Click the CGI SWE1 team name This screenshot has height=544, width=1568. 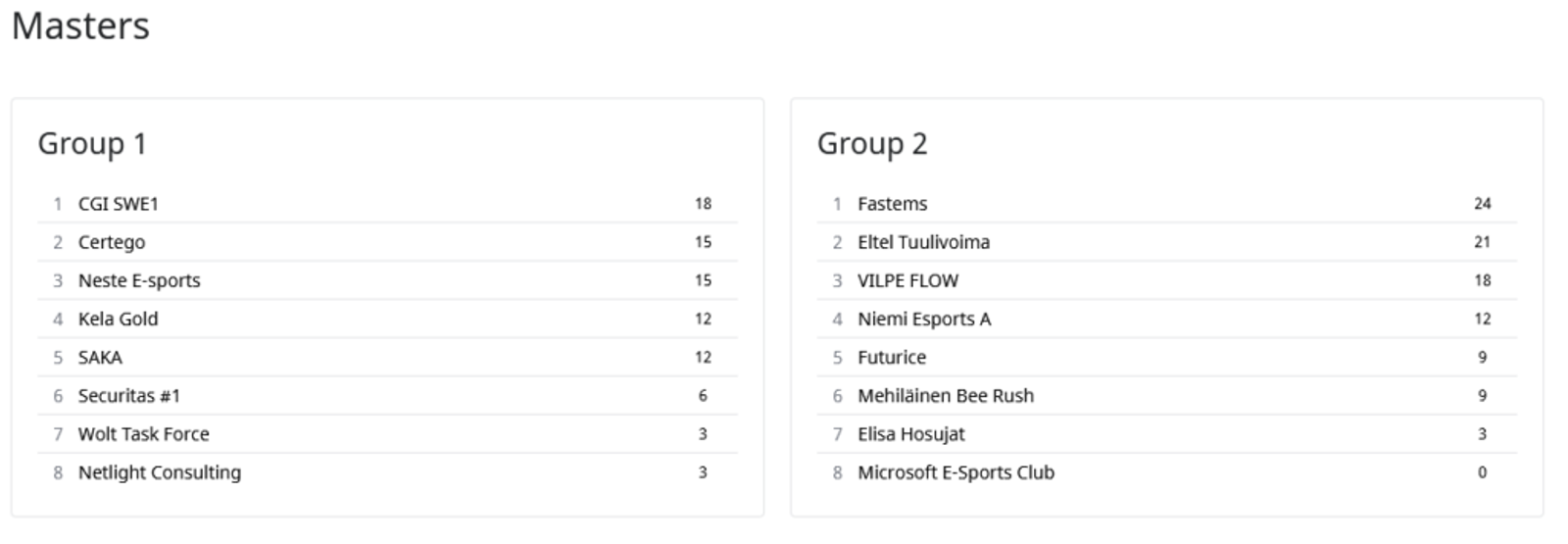[118, 204]
